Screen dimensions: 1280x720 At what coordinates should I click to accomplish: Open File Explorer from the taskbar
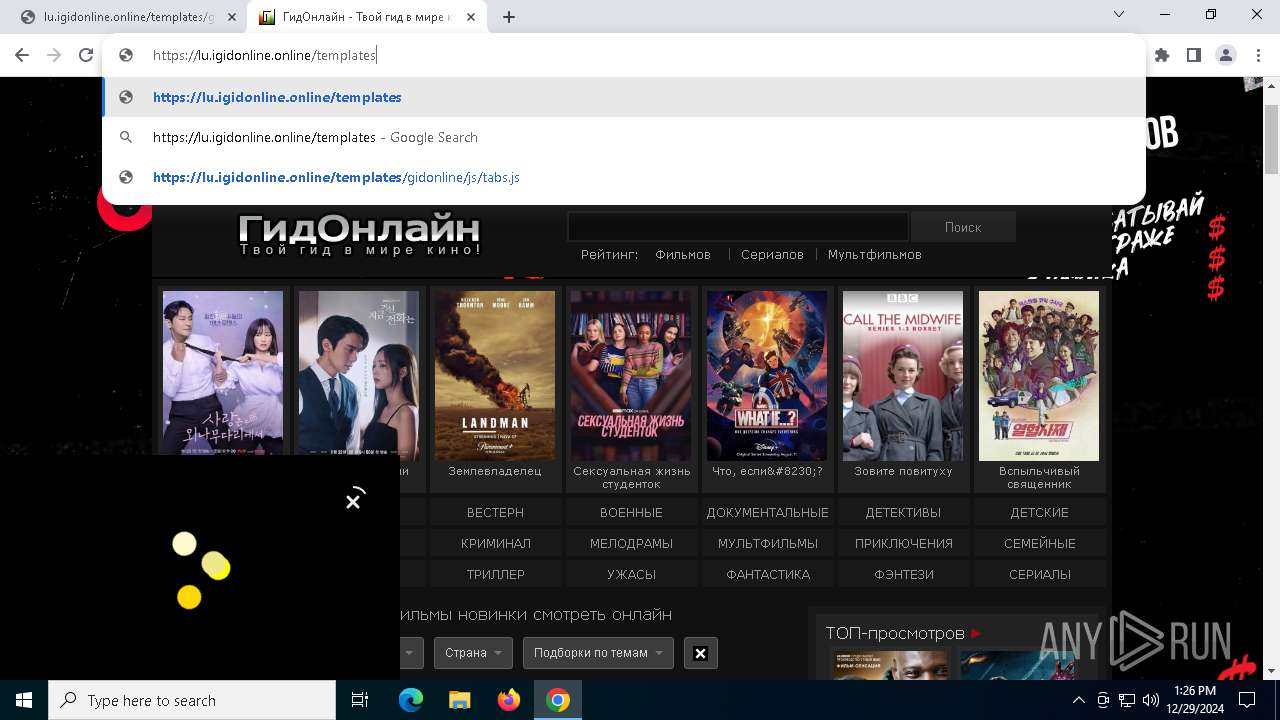click(x=459, y=700)
